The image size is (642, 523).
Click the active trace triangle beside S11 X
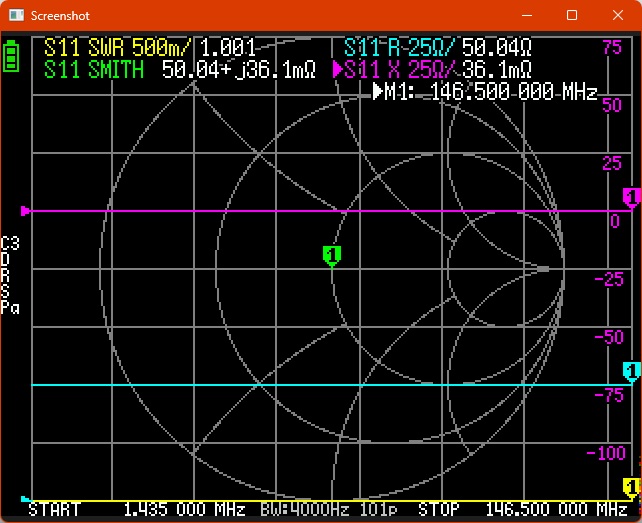338,69
